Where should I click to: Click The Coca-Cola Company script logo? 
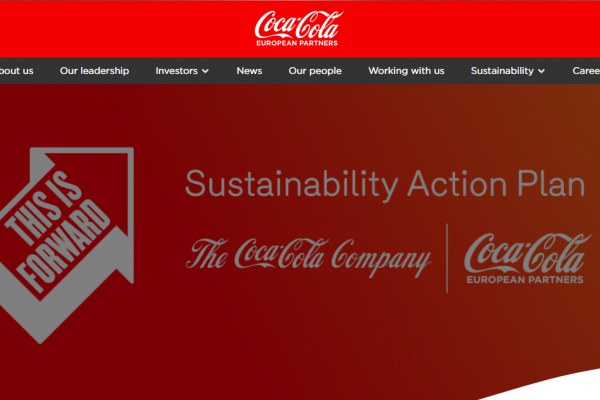(x=308, y=256)
